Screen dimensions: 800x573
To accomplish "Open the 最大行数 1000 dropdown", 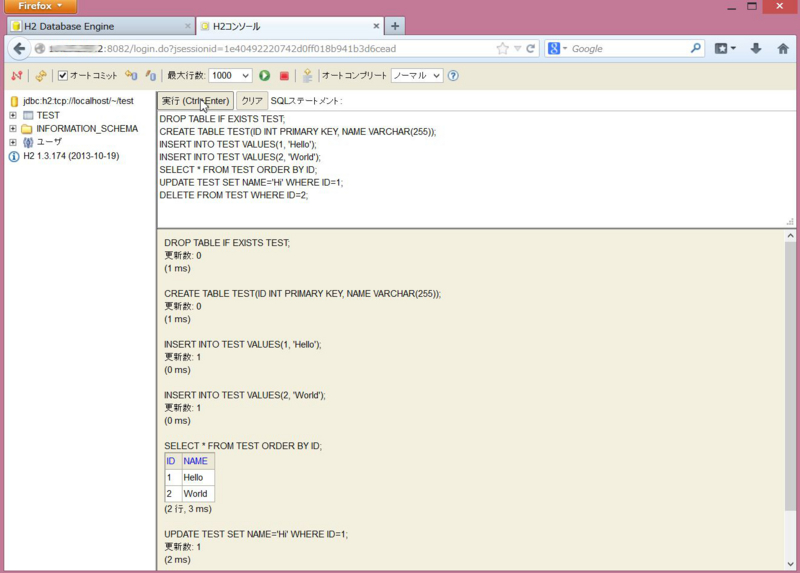I will tap(231, 76).
